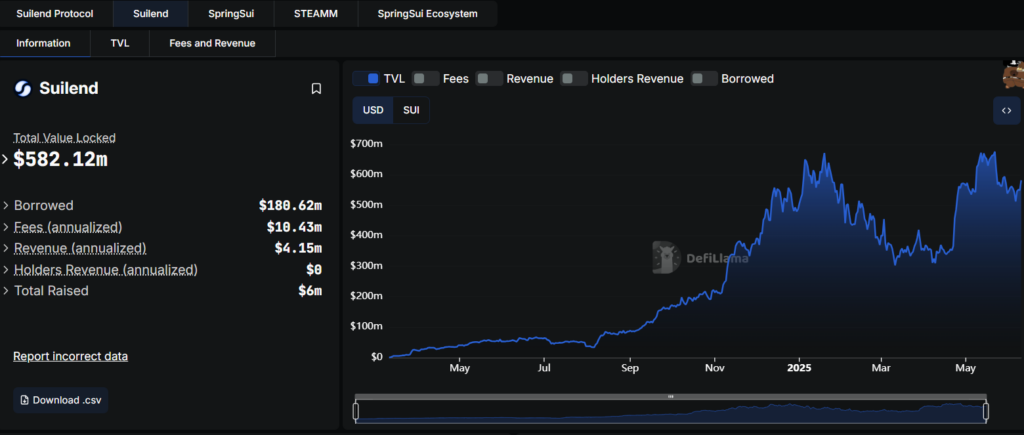Click the $180.62m borrowed value
This screenshot has height=435, width=1024.
click(x=290, y=206)
